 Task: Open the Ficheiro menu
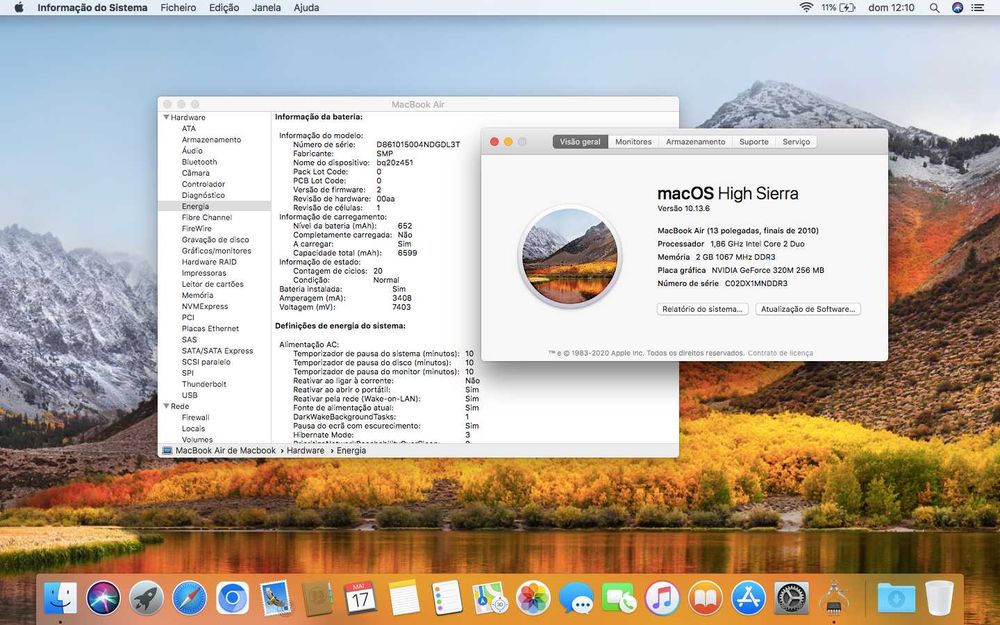pyautogui.click(x=178, y=8)
